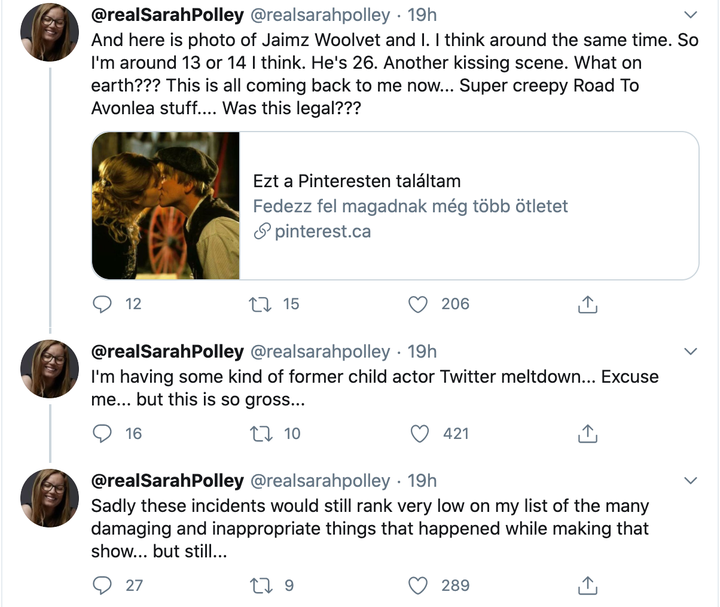Reply to the tweet with 27 replies
The image size is (720, 607).
tap(102, 585)
